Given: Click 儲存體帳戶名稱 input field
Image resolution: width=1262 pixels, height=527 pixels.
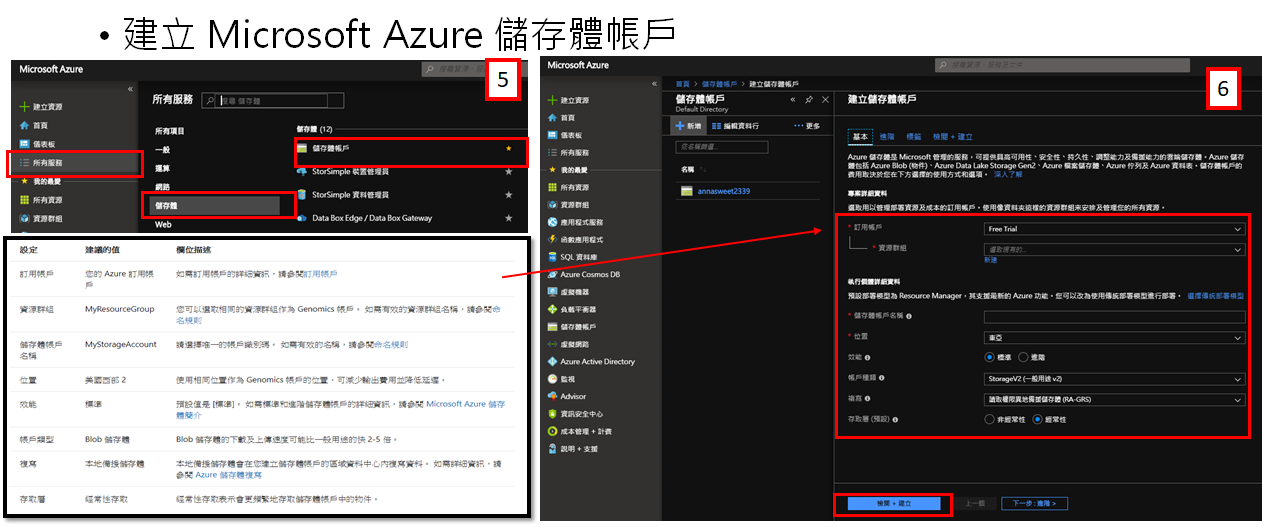Looking at the screenshot, I should (x=1114, y=316).
